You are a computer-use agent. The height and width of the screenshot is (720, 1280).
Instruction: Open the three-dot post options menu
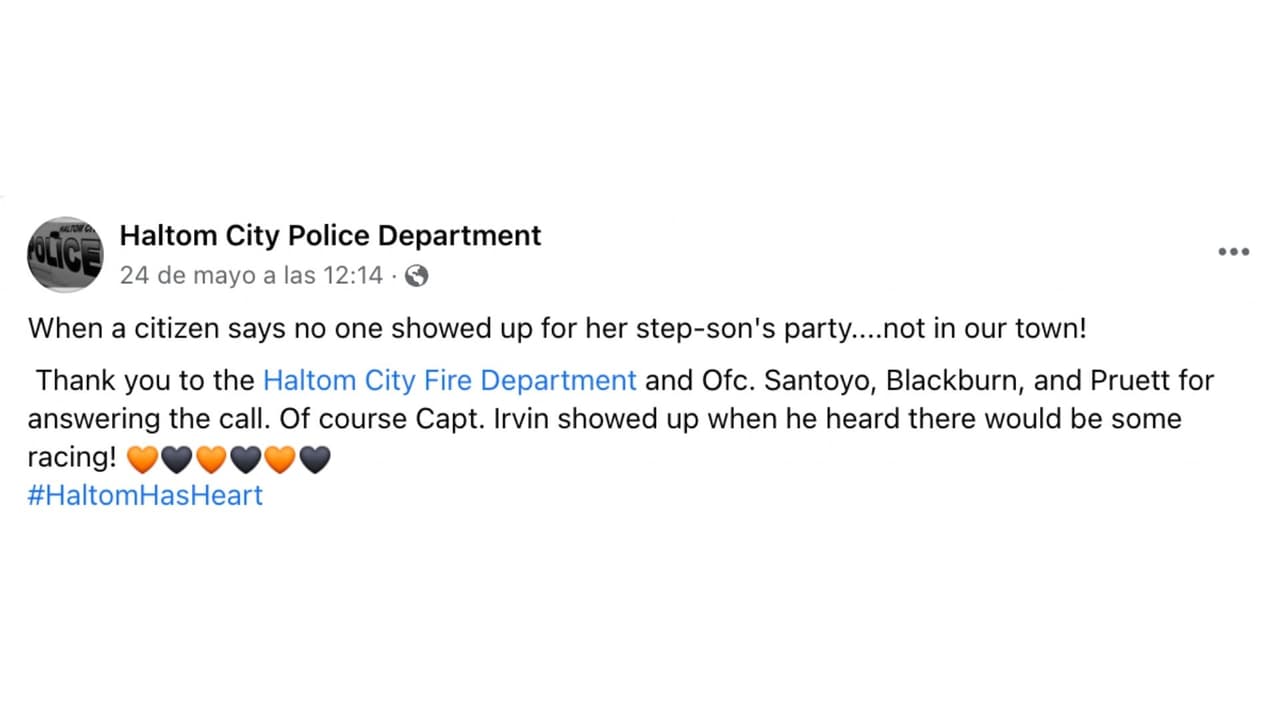tap(1233, 252)
